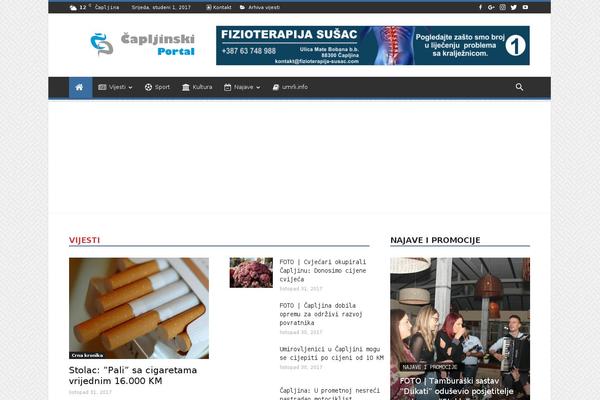
Task: Click the Čapljina location text in top bar
Action: [x=107, y=7]
